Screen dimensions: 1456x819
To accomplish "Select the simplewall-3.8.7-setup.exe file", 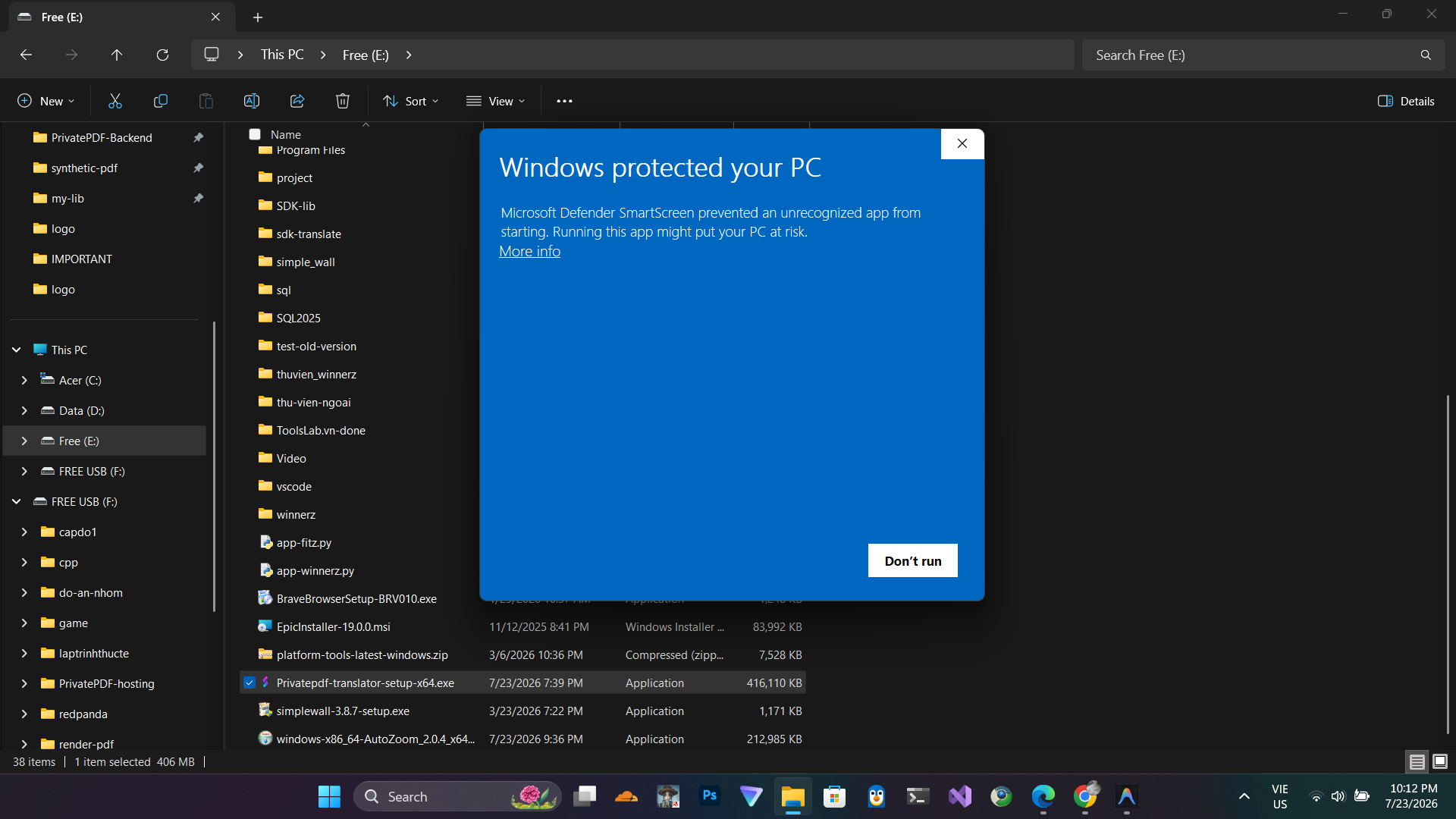I will click(522, 711).
